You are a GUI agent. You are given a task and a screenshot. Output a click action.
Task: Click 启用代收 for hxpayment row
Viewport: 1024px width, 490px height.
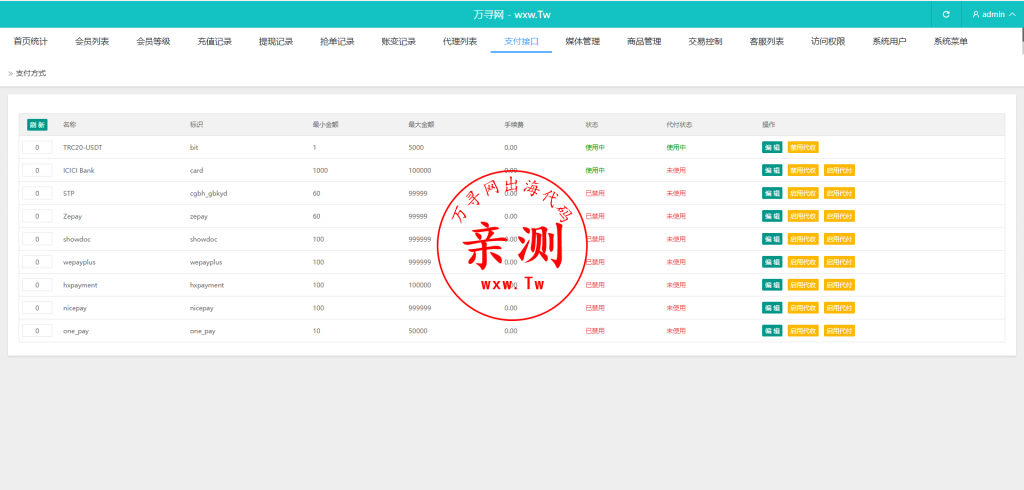803,285
